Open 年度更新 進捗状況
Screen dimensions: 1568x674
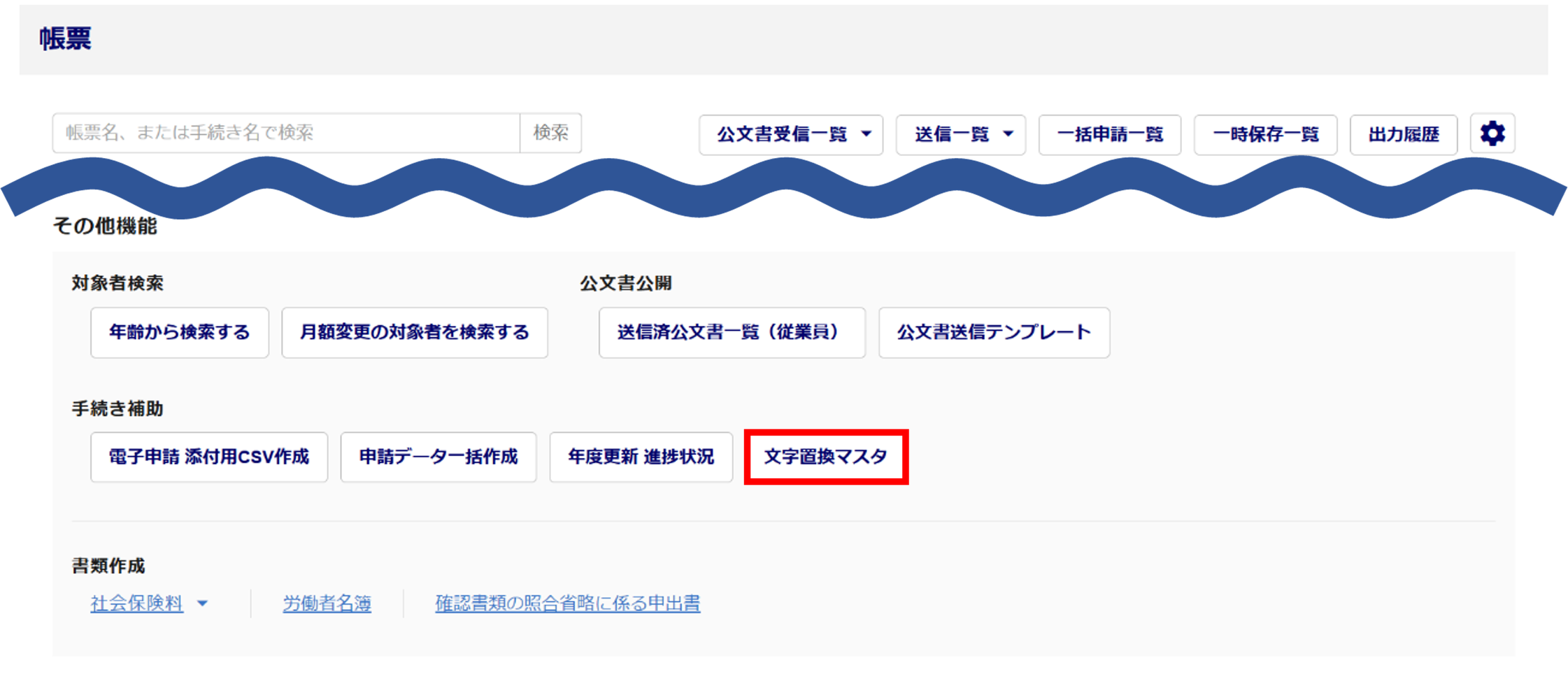point(641,457)
